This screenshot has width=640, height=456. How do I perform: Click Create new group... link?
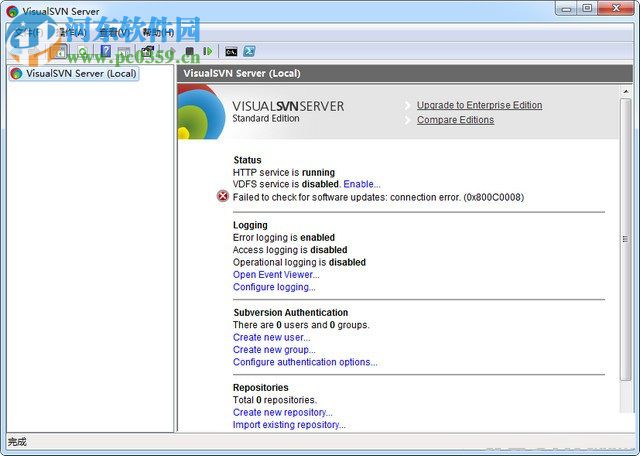click(274, 350)
